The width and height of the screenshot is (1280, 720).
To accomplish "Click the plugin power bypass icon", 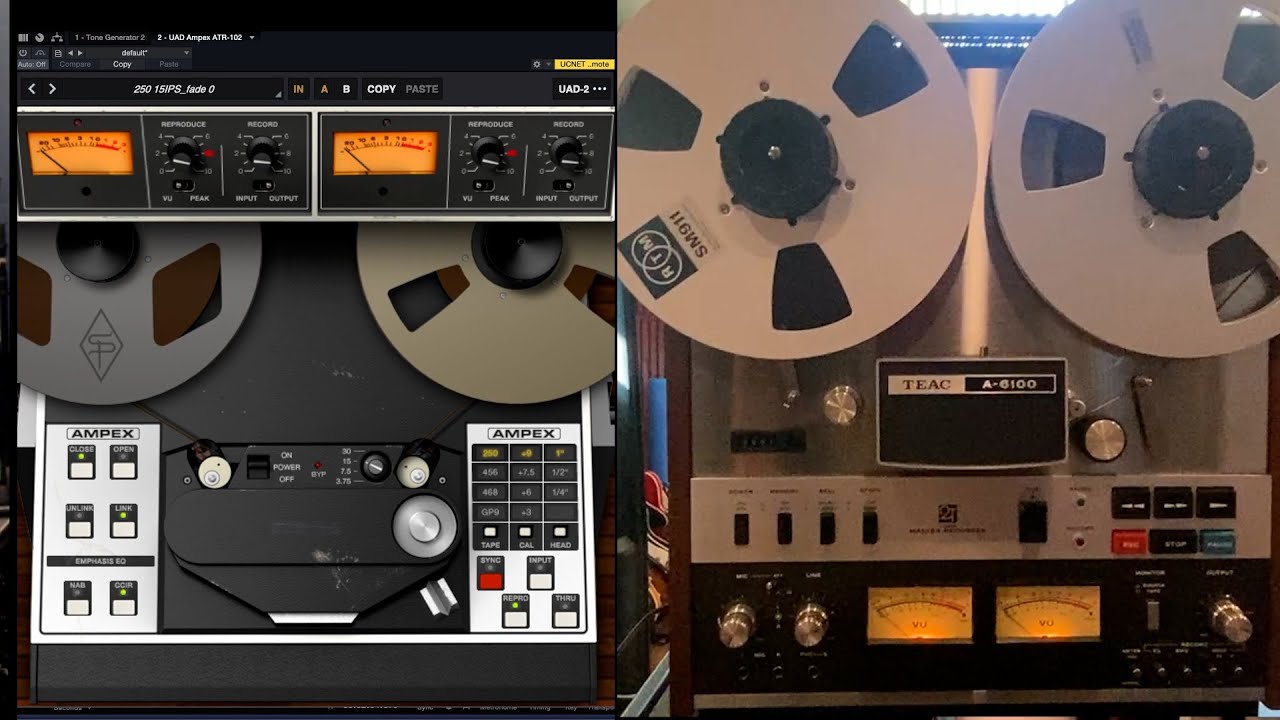I will (x=23, y=52).
